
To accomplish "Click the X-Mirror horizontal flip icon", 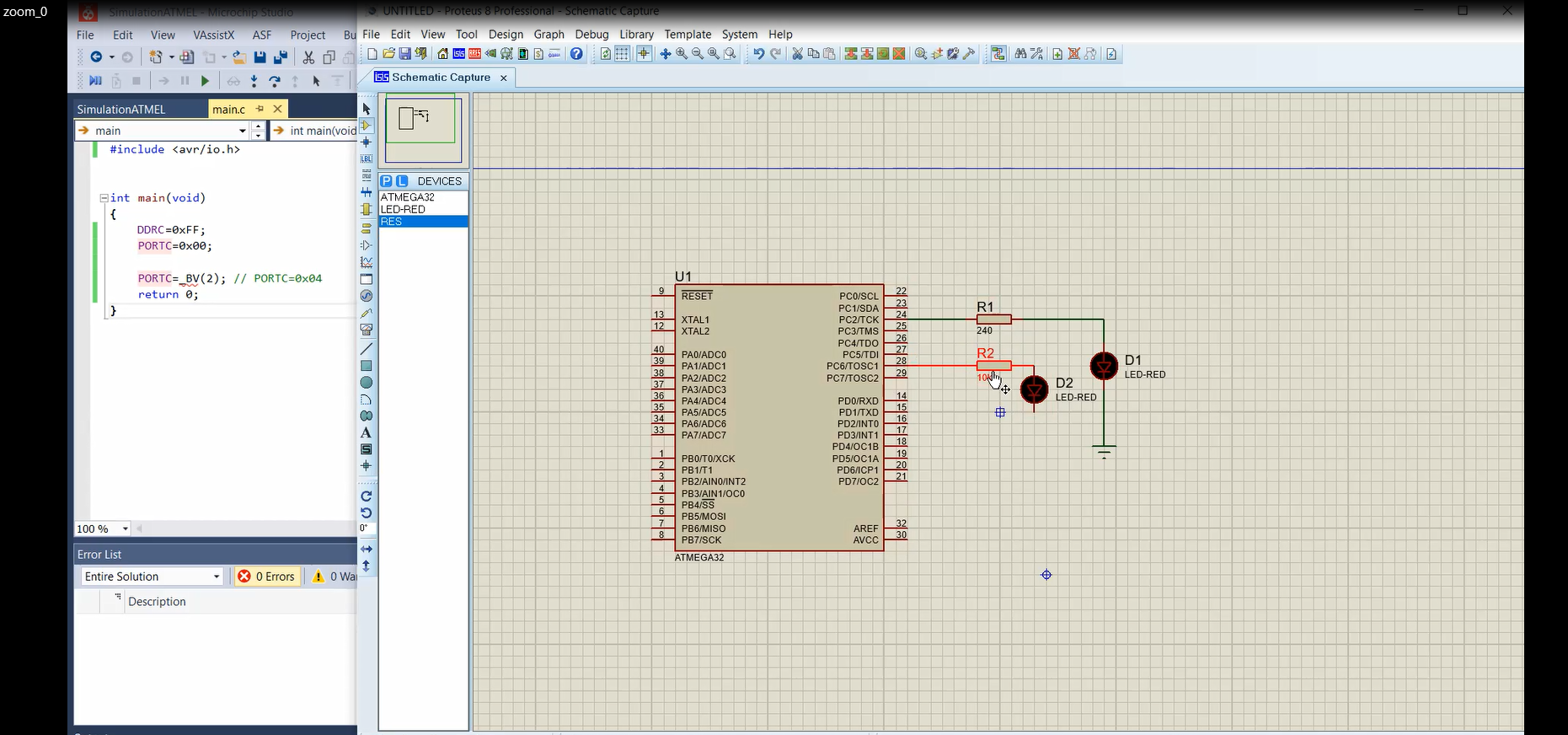I will pos(367,549).
